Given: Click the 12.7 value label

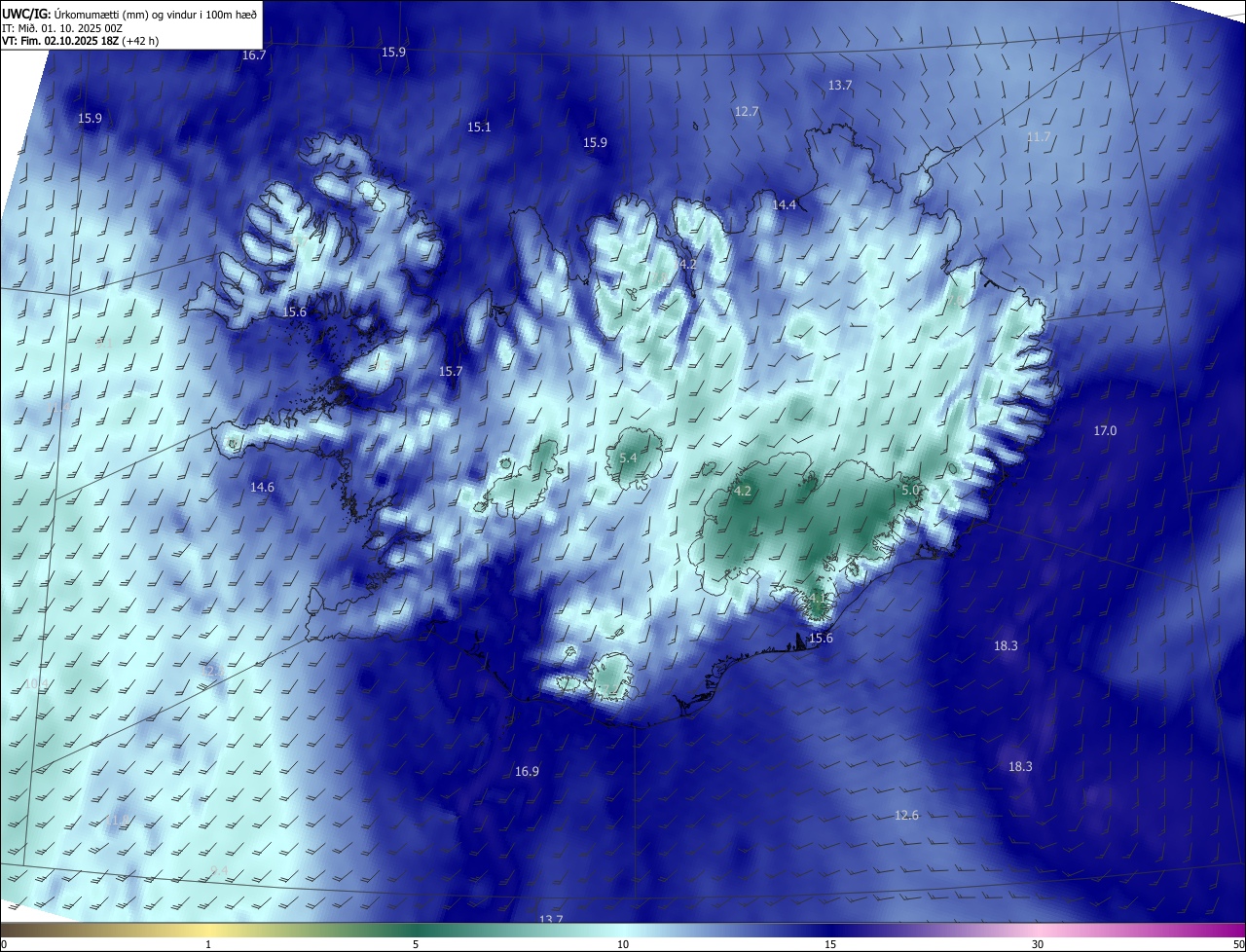Looking at the screenshot, I should click(x=747, y=112).
